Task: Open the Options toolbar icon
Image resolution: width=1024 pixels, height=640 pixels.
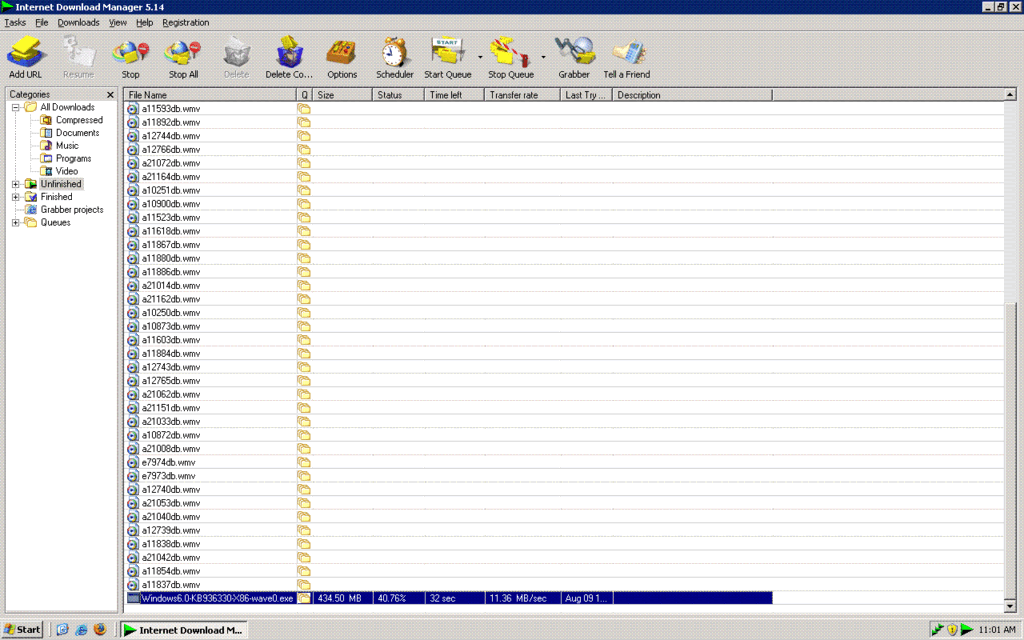Action: click(342, 52)
